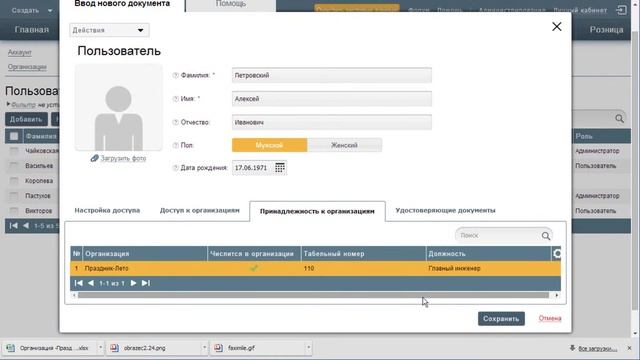Open grid settings gear icon
The width and height of the screenshot is (640, 360).
pyautogui.click(x=557, y=253)
